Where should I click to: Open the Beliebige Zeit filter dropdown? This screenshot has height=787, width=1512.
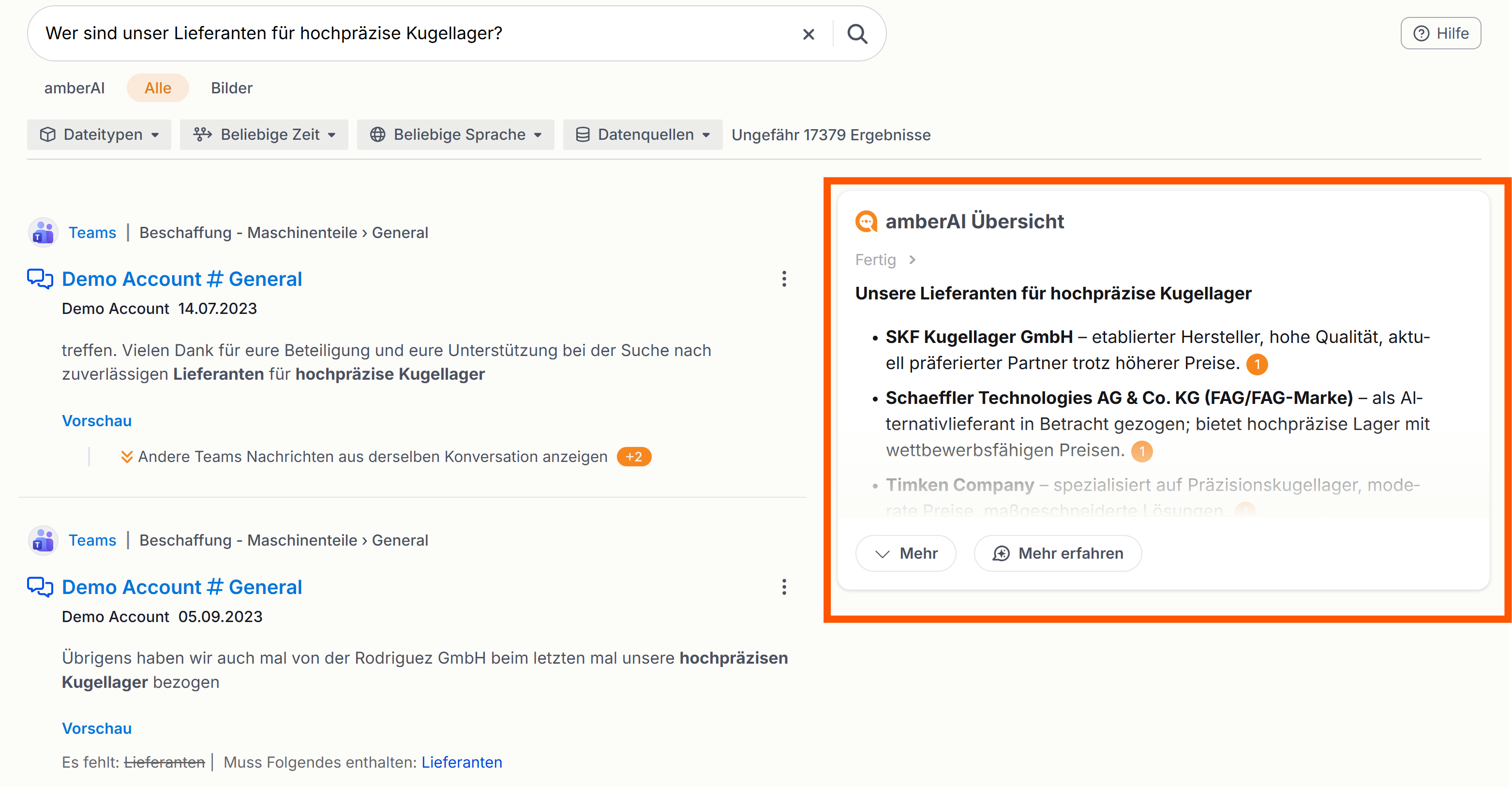coord(264,134)
